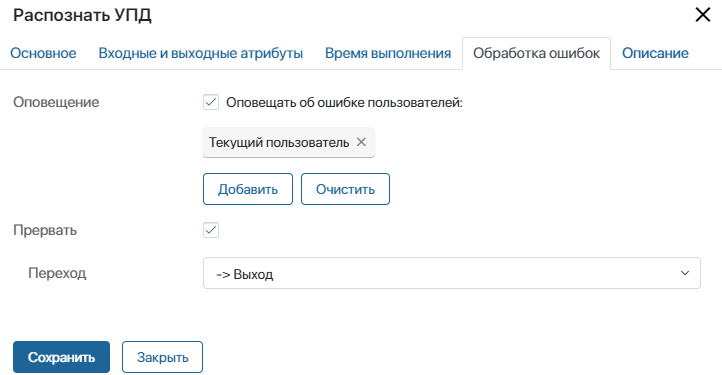Click the Оповещение label
722x375 pixels.
point(56,102)
